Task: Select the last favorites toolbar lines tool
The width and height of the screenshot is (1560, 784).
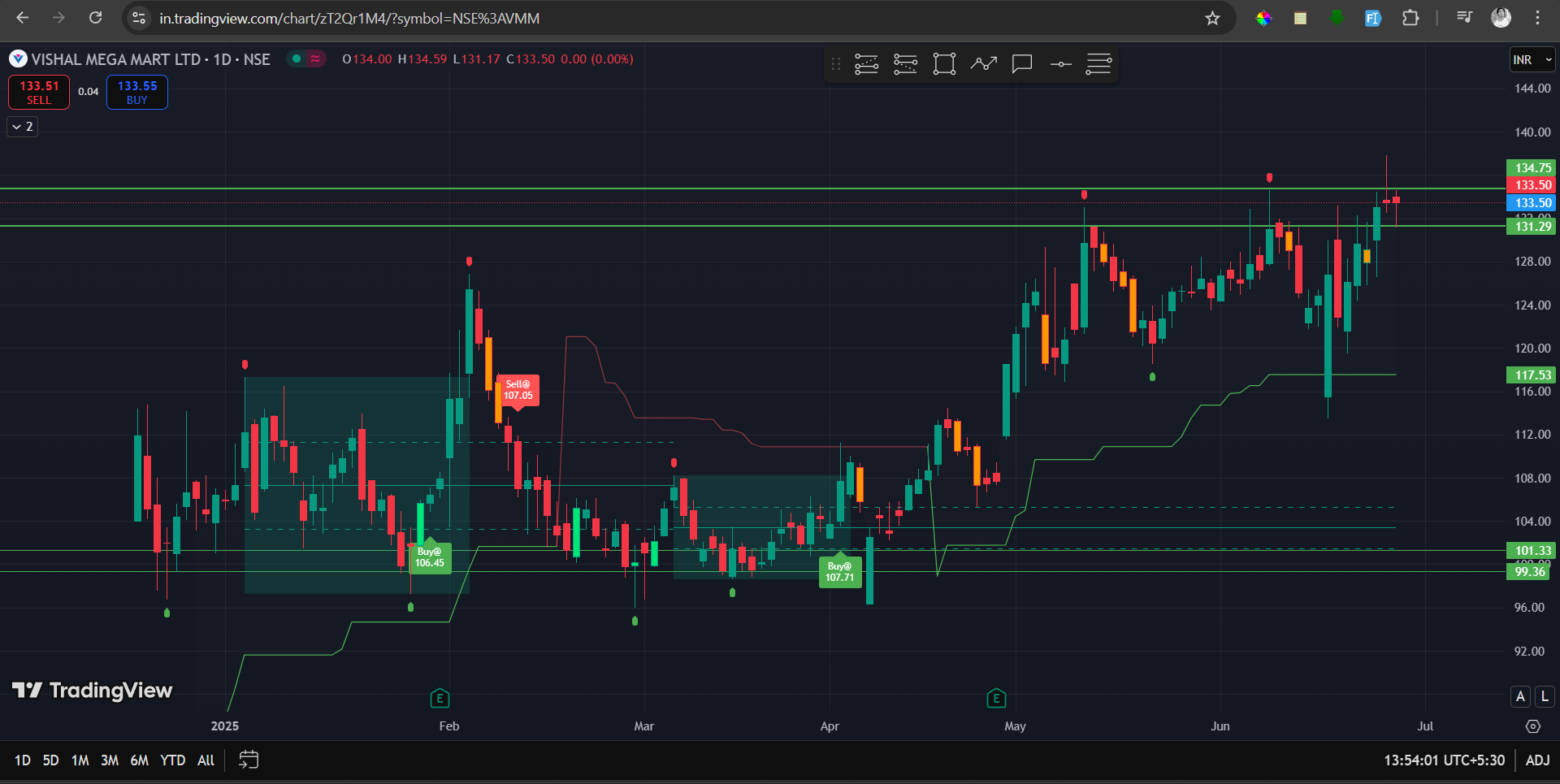Action: tap(1098, 63)
